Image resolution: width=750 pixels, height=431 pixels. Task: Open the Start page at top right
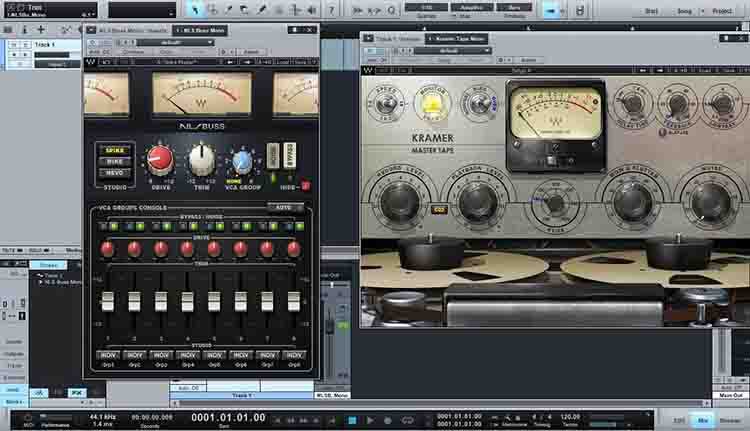[x=651, y=11]
